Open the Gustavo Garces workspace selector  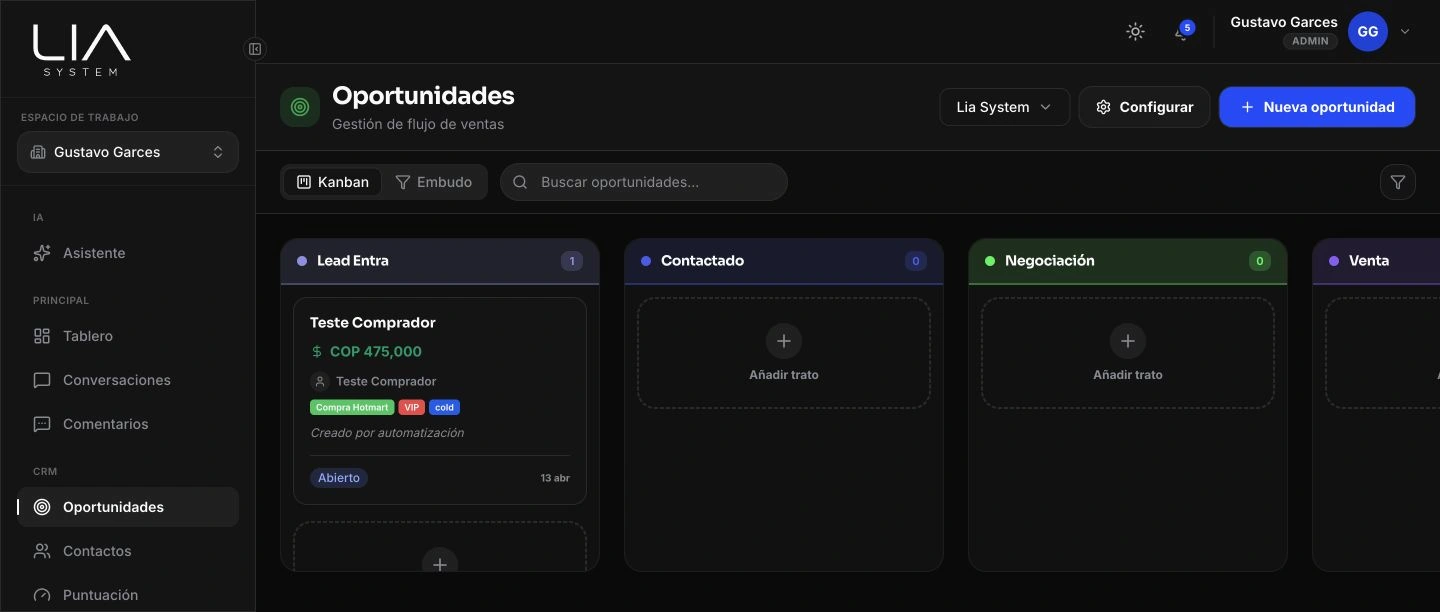click(x=128, y=152)
